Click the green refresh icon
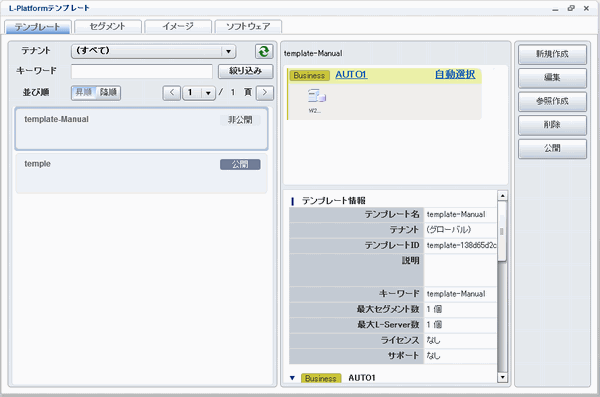Image resolution: width=600 pixels, height=397 pixels. [264, 51]
